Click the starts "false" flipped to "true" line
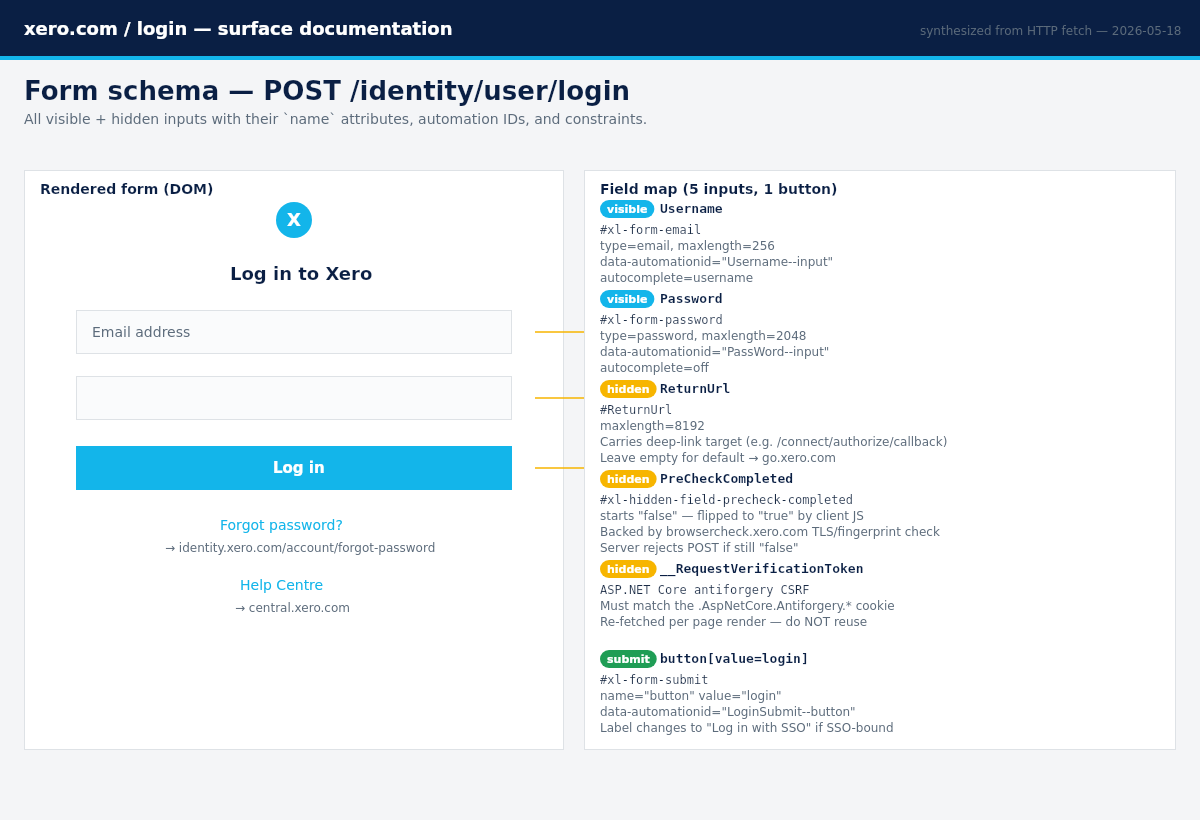 pos(732,516)
